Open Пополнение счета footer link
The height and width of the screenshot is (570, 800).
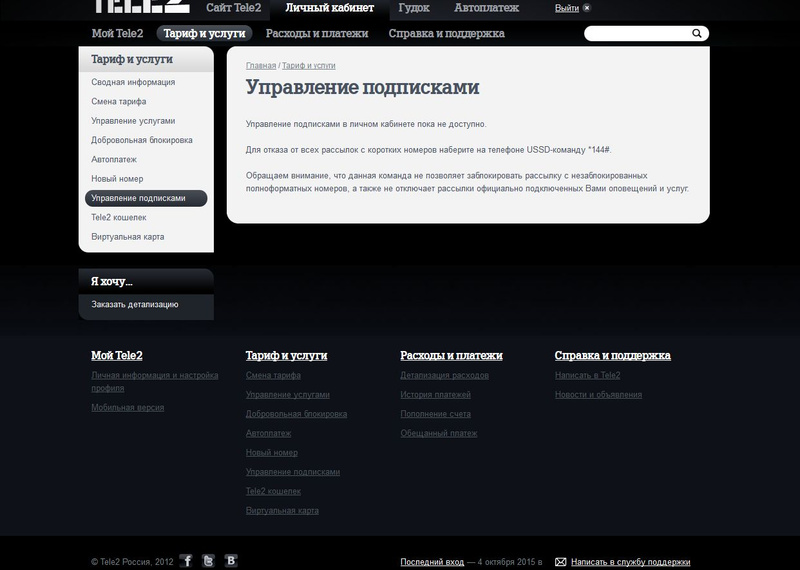435,414
